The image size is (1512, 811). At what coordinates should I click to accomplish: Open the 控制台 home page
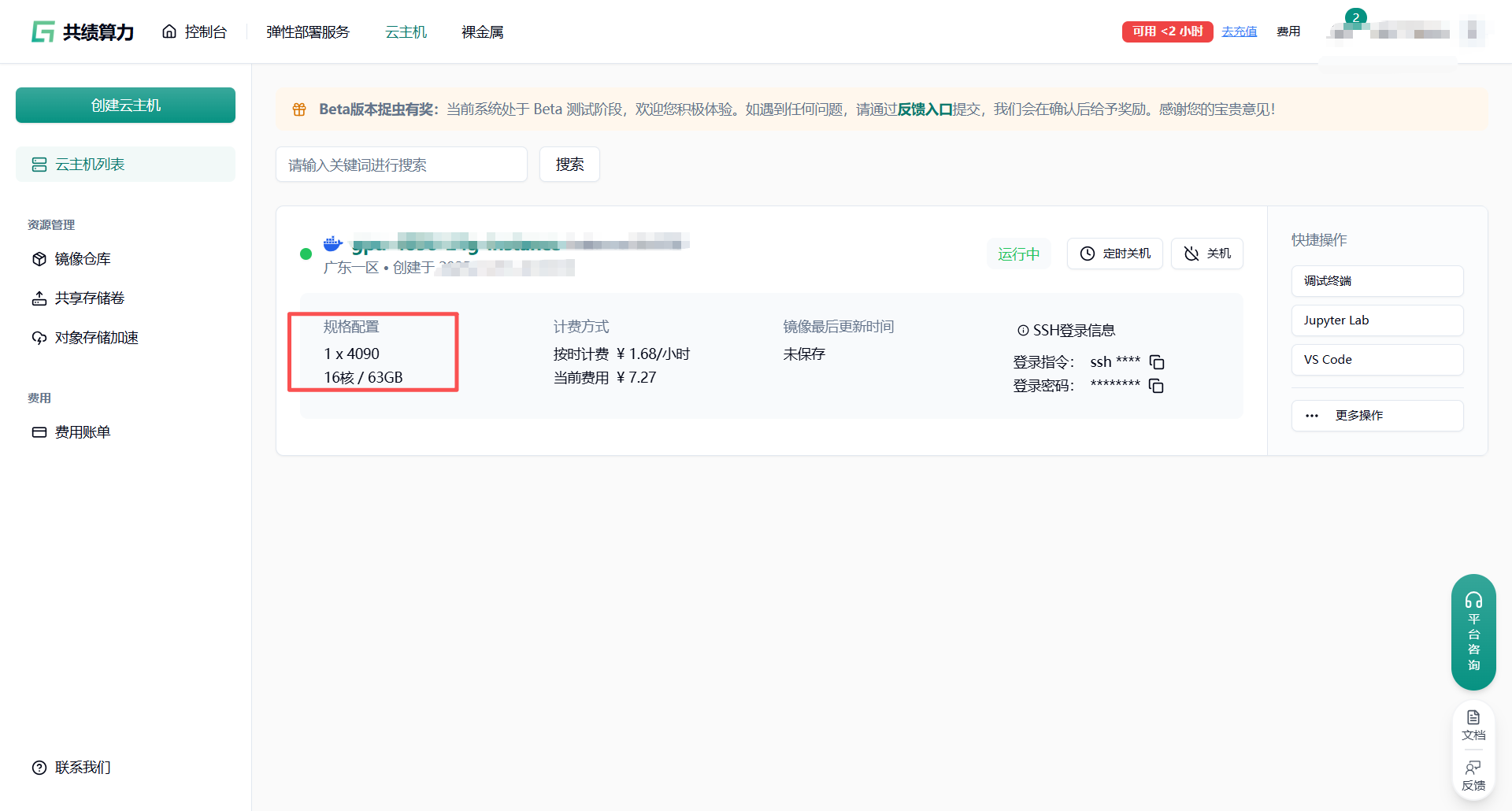pos(195,31)
